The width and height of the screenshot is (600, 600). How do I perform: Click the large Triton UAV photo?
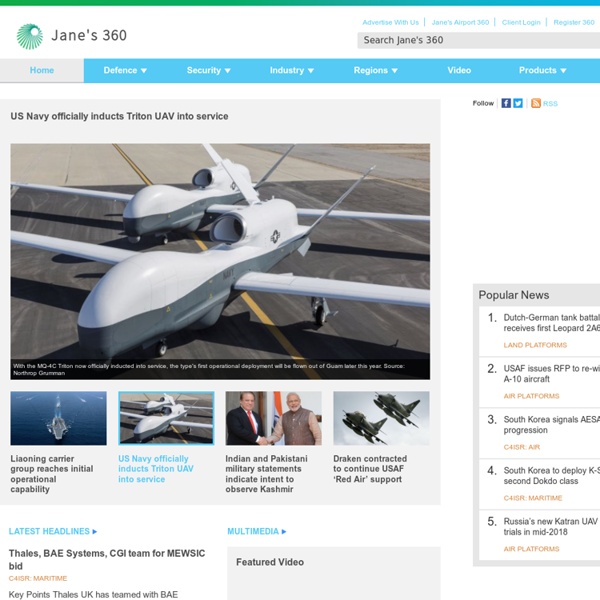(220, 261)
